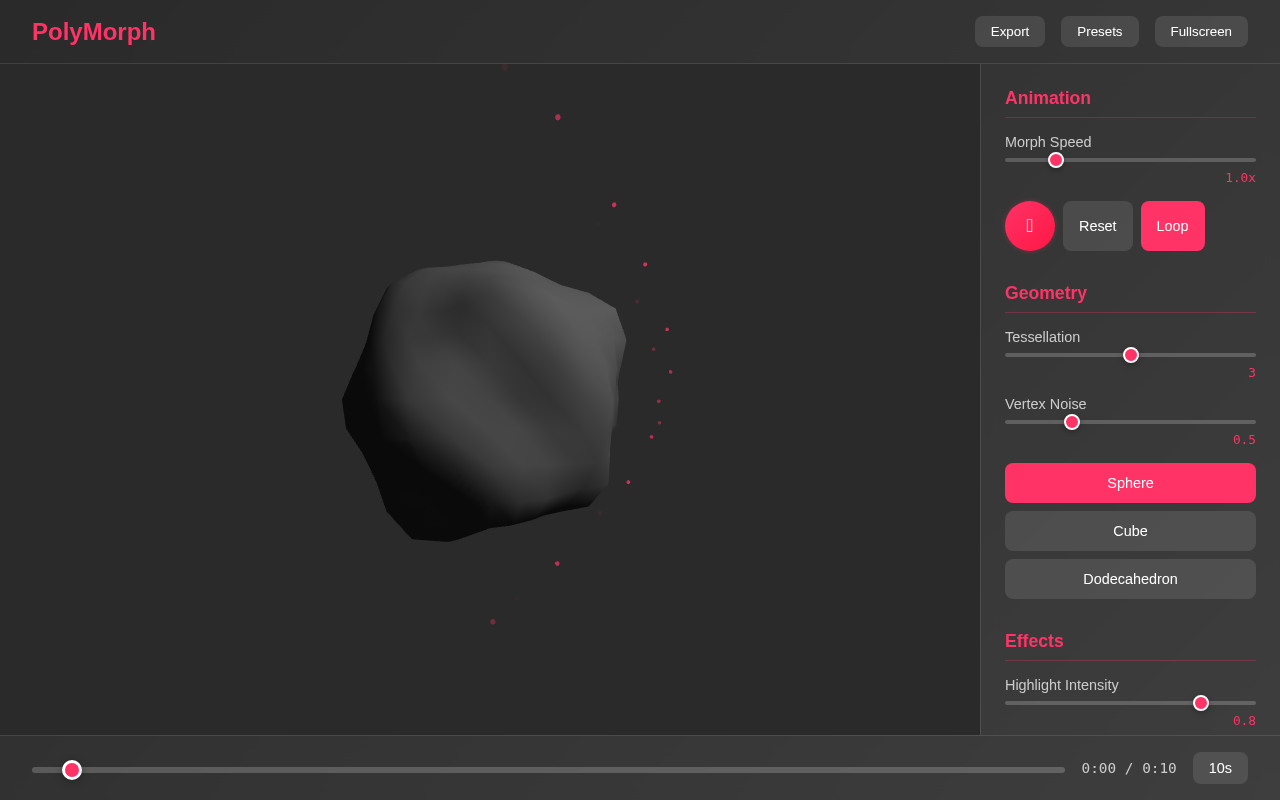Set the Highlight Intensity slider

[1200, 703]
